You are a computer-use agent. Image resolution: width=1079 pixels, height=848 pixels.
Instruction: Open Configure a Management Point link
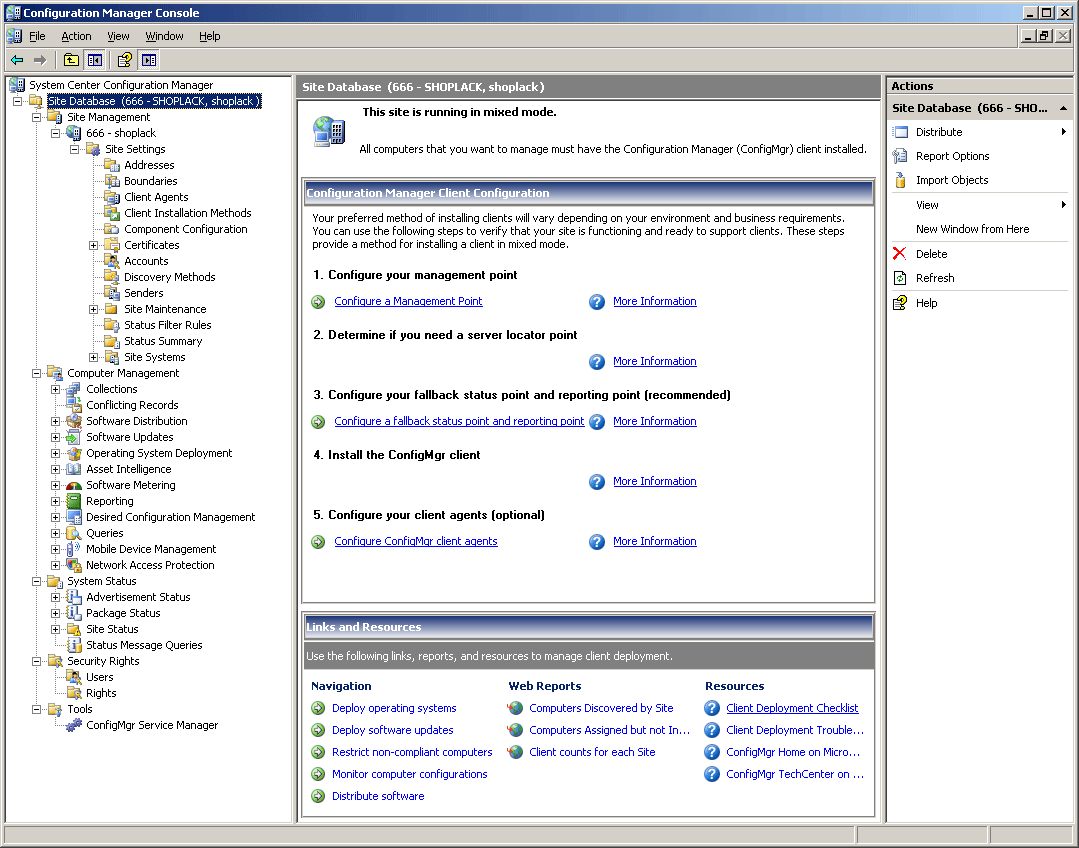408,301
